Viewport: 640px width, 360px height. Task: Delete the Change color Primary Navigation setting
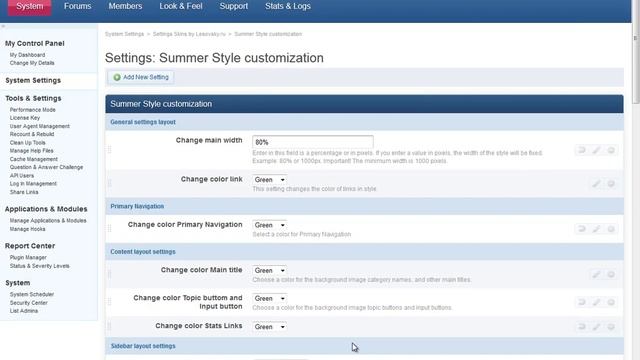coord(611,229)
